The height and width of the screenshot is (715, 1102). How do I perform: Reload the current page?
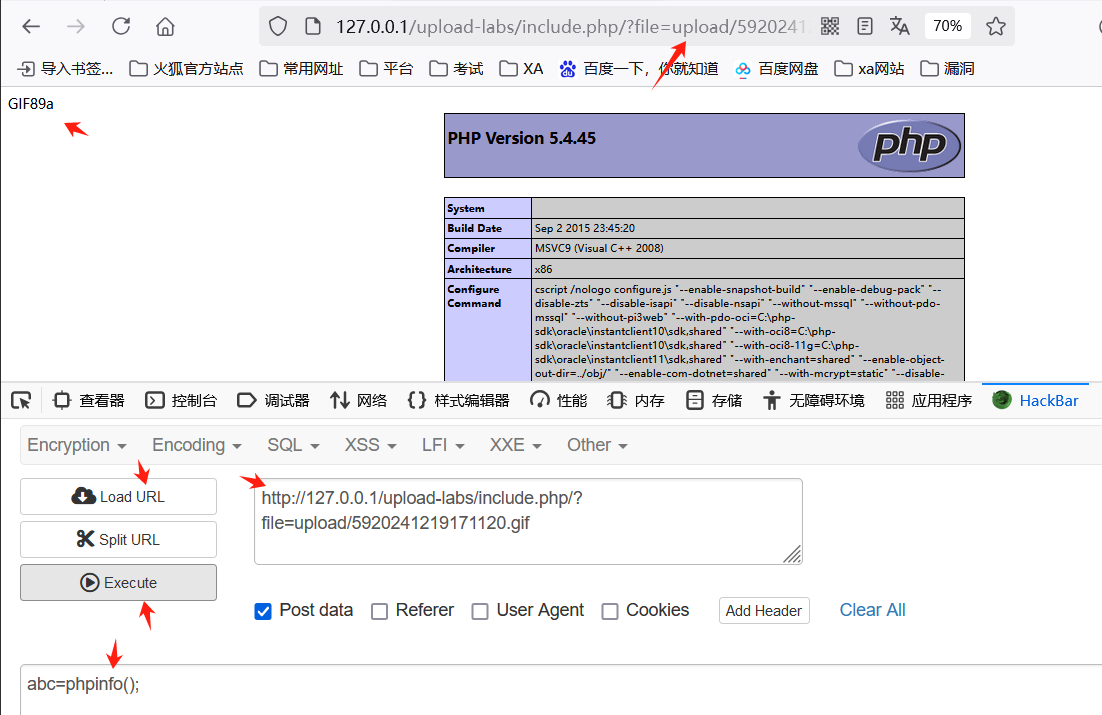(x=121, y=27)
